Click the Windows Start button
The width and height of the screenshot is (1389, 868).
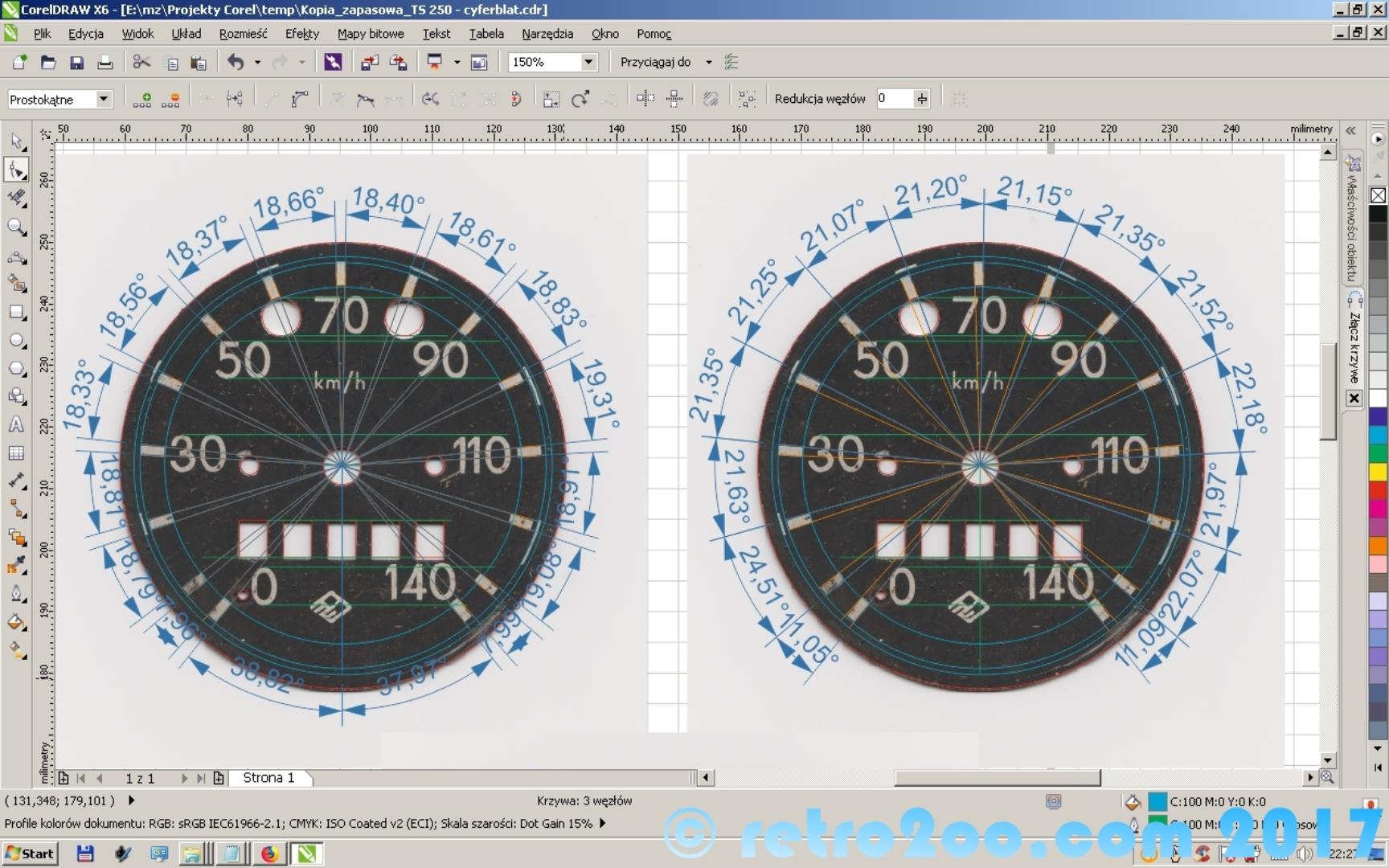pos(31,854)
